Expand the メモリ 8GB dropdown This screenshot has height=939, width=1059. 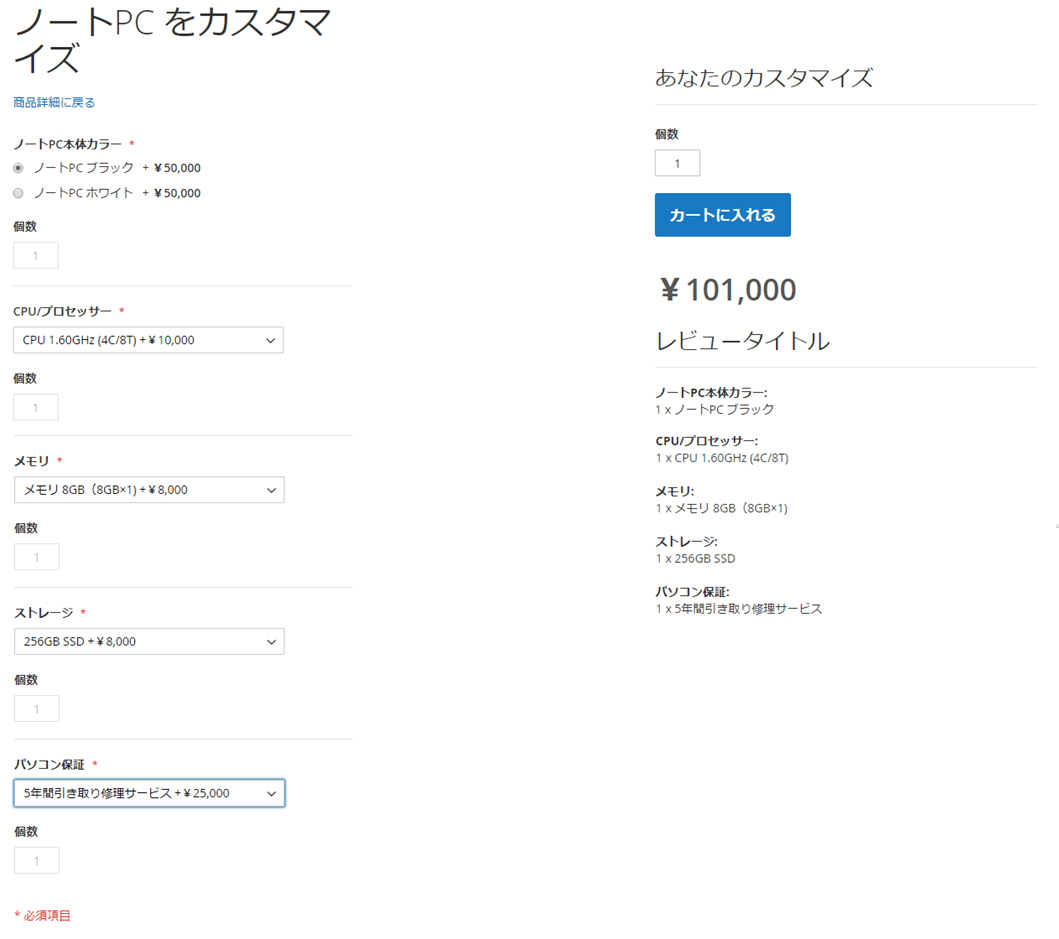click(x=148, y=490)
